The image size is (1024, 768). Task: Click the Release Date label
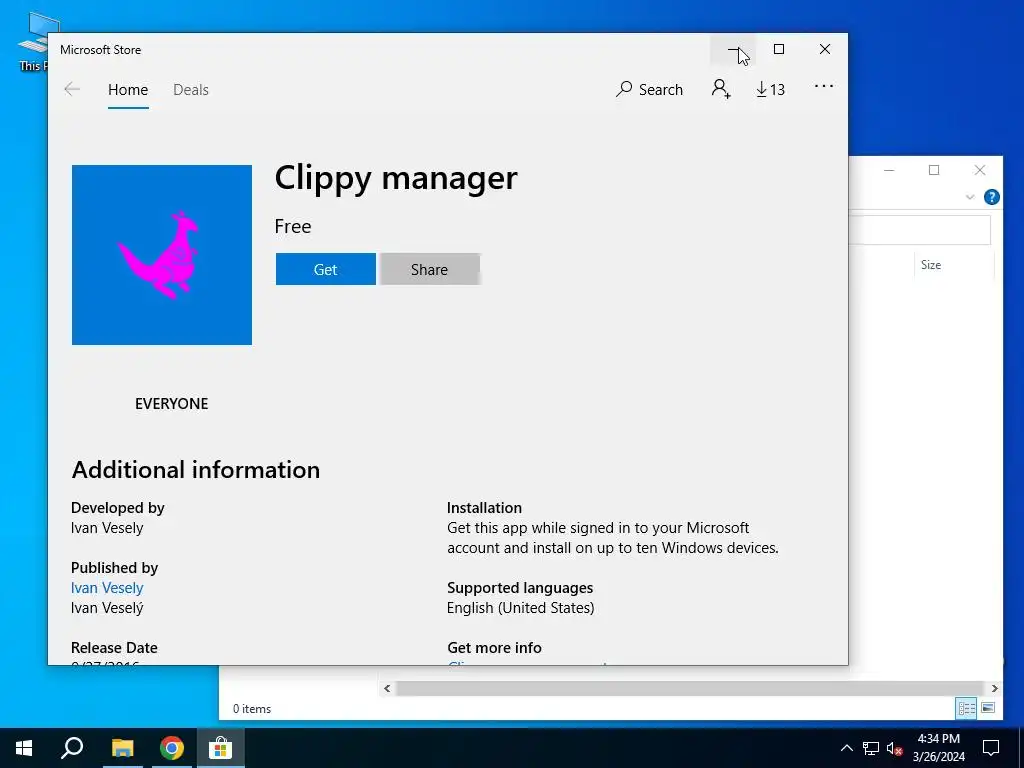[114, 648]
